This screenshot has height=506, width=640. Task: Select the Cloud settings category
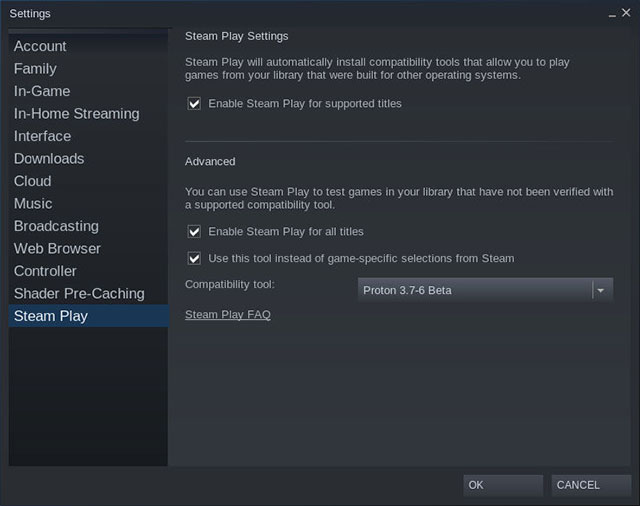tap(32, 181)
